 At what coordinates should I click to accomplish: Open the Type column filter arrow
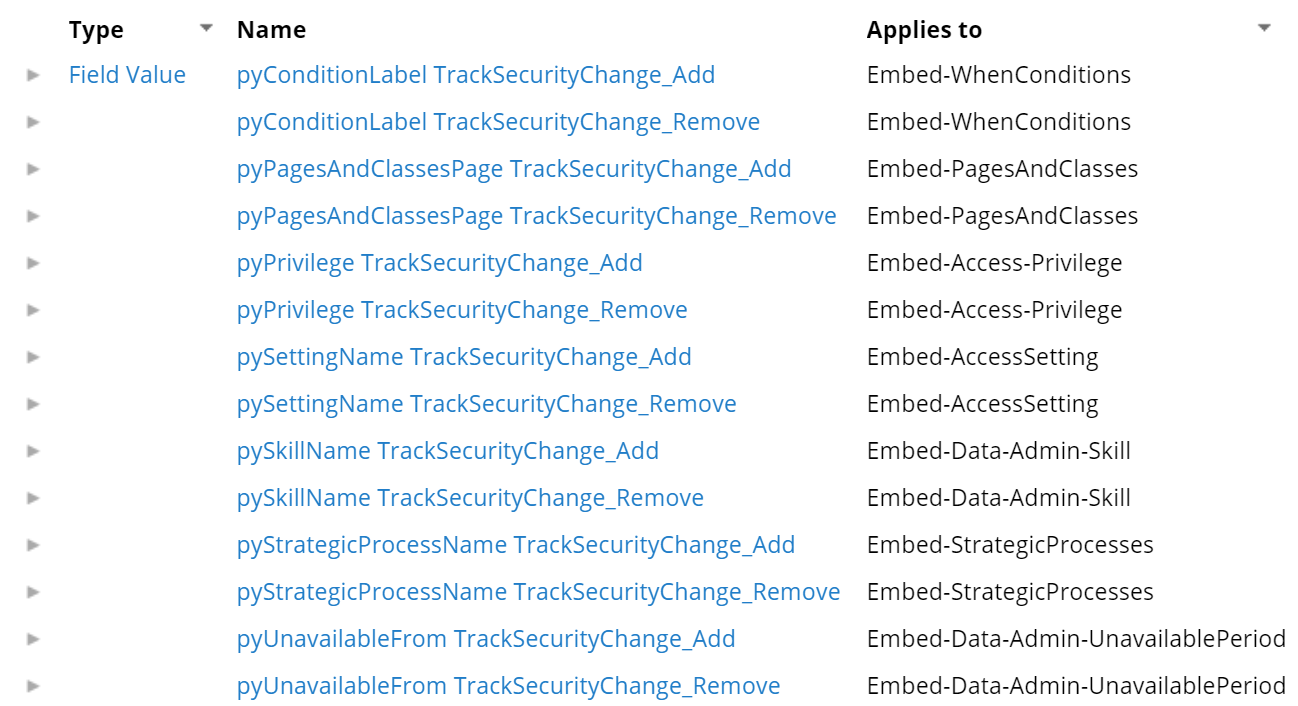pos(207,28)
